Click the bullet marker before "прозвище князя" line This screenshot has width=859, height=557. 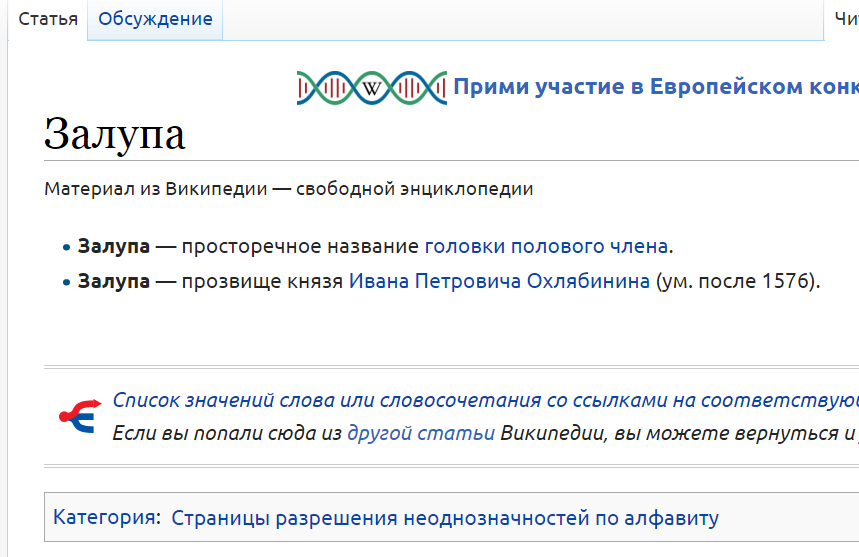click(x=67, y=282)
